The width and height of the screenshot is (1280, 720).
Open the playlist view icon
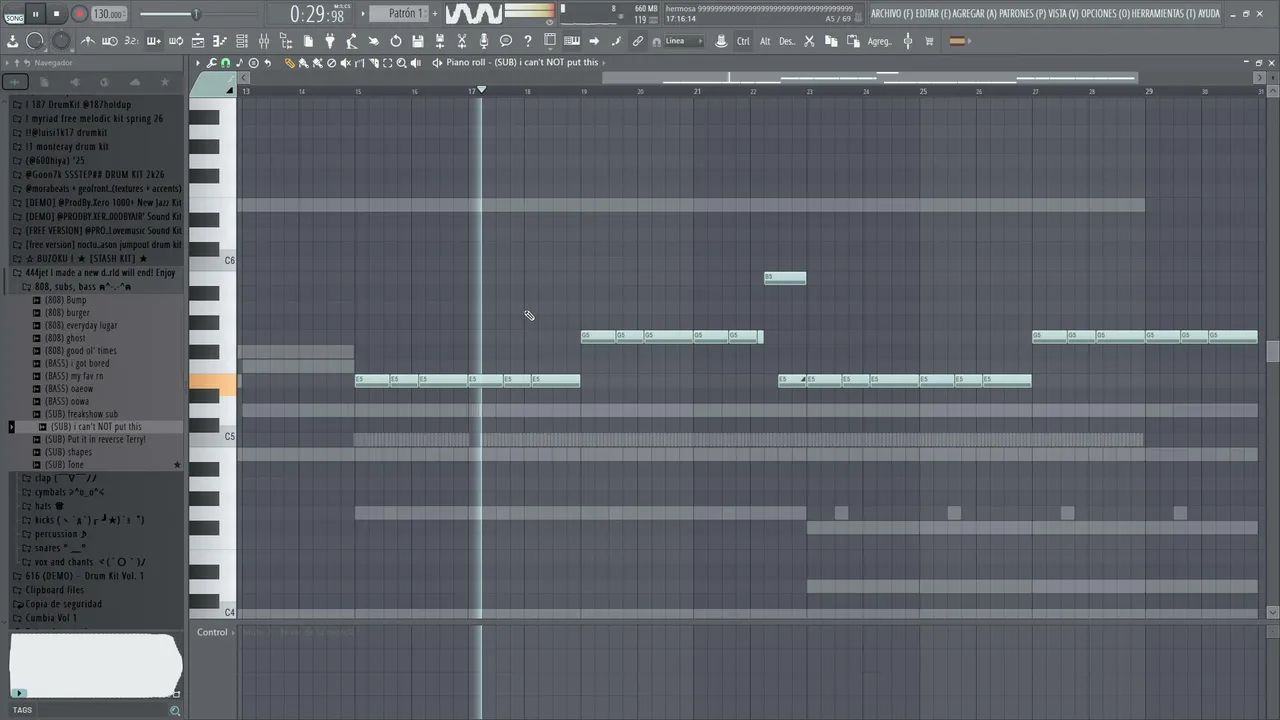[198, 41]
